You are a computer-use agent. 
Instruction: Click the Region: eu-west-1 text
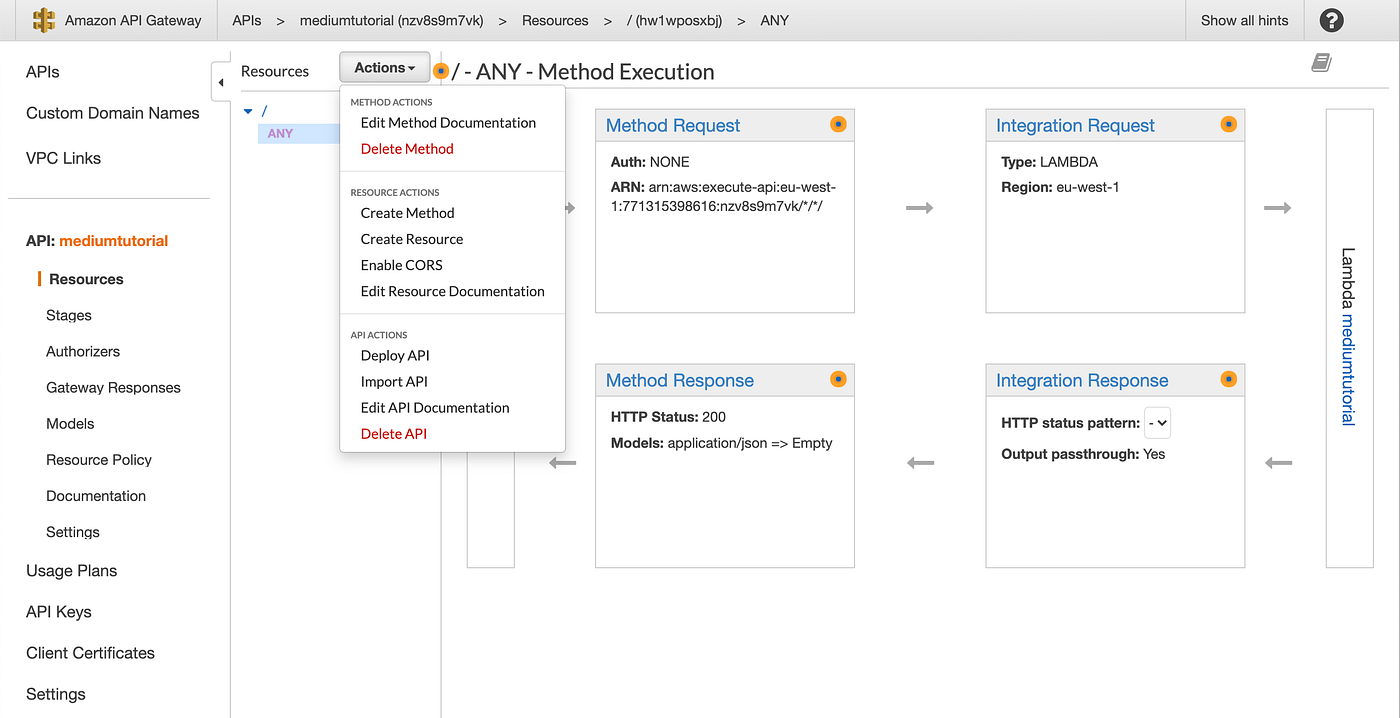pyautogui.click(x=1060, y=187)
